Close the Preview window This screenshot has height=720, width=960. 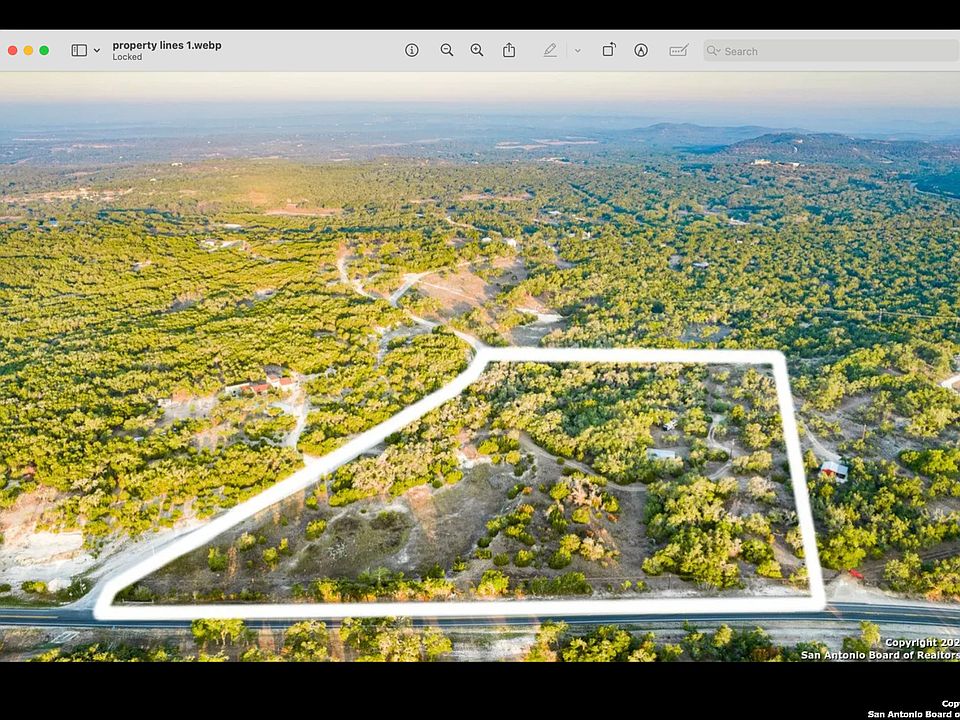coord(12,50)
